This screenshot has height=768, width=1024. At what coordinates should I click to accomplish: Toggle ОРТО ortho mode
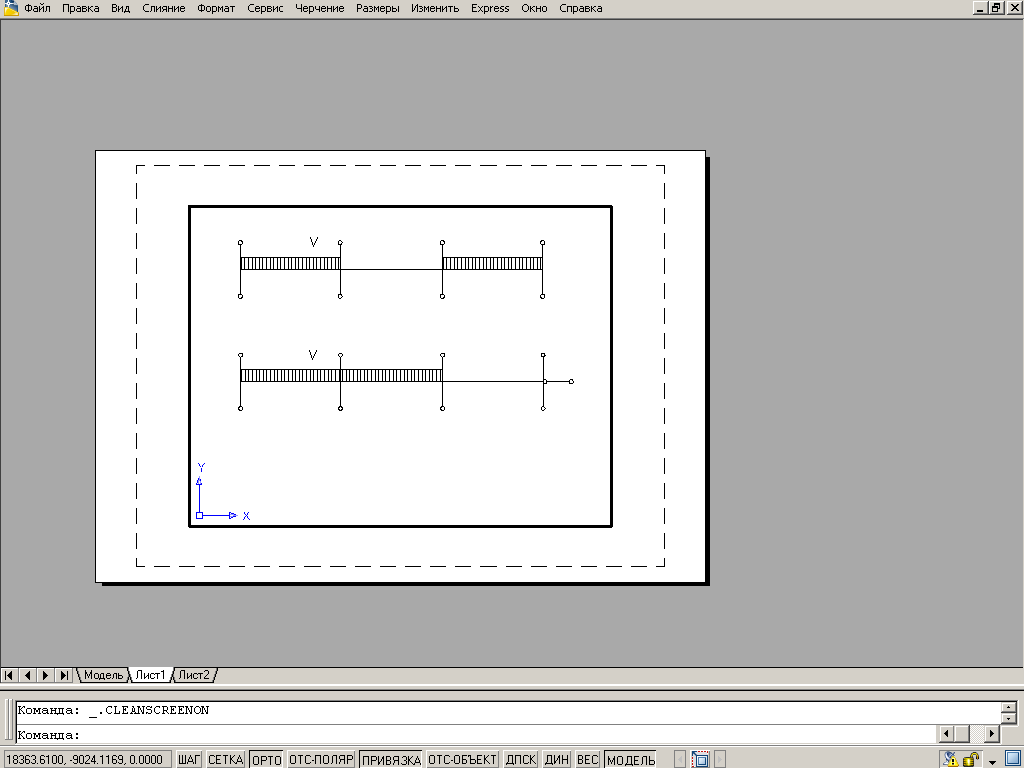coord(266,760)
